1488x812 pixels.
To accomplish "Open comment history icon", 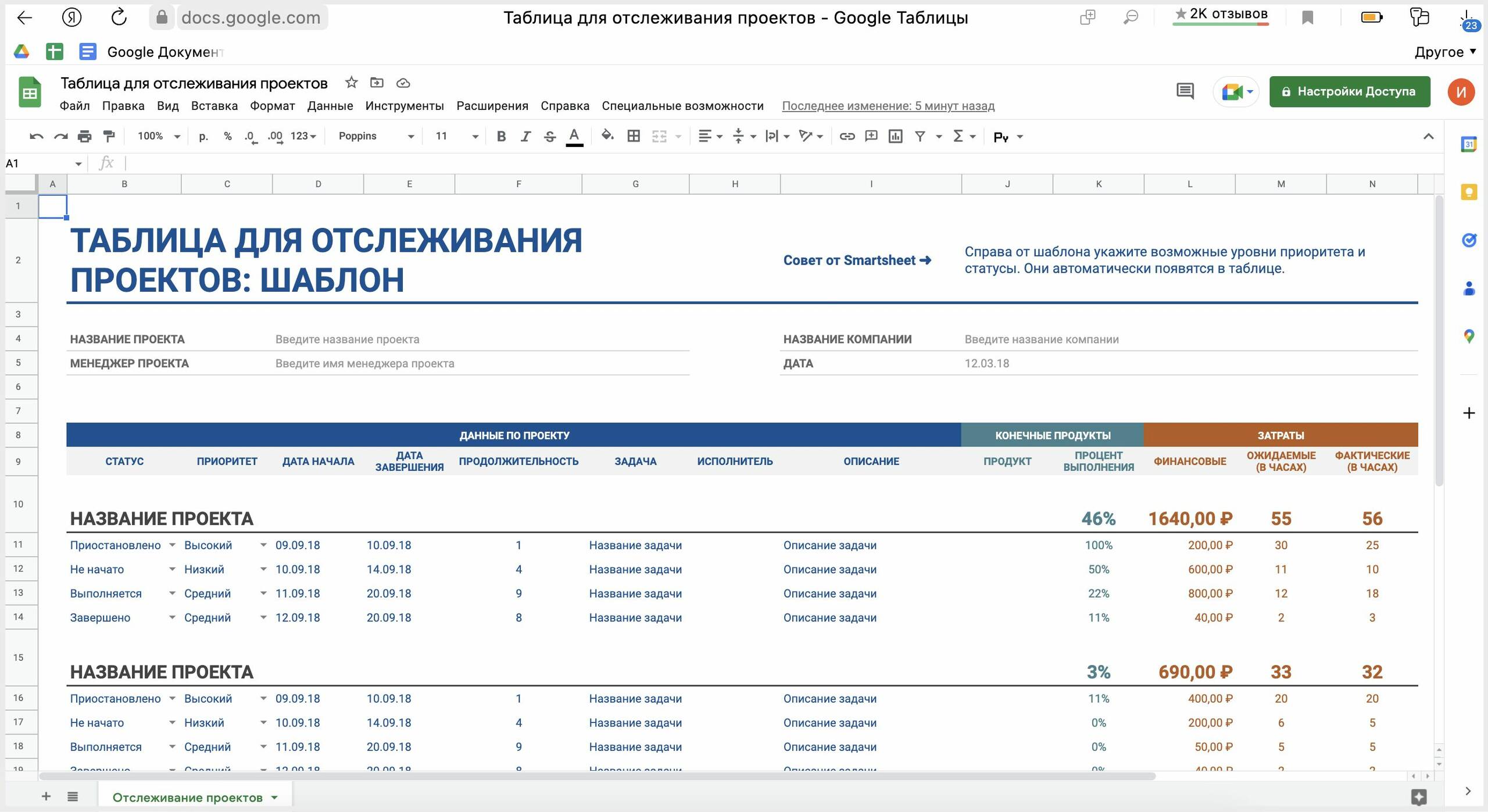I will tap(1185, 91).
